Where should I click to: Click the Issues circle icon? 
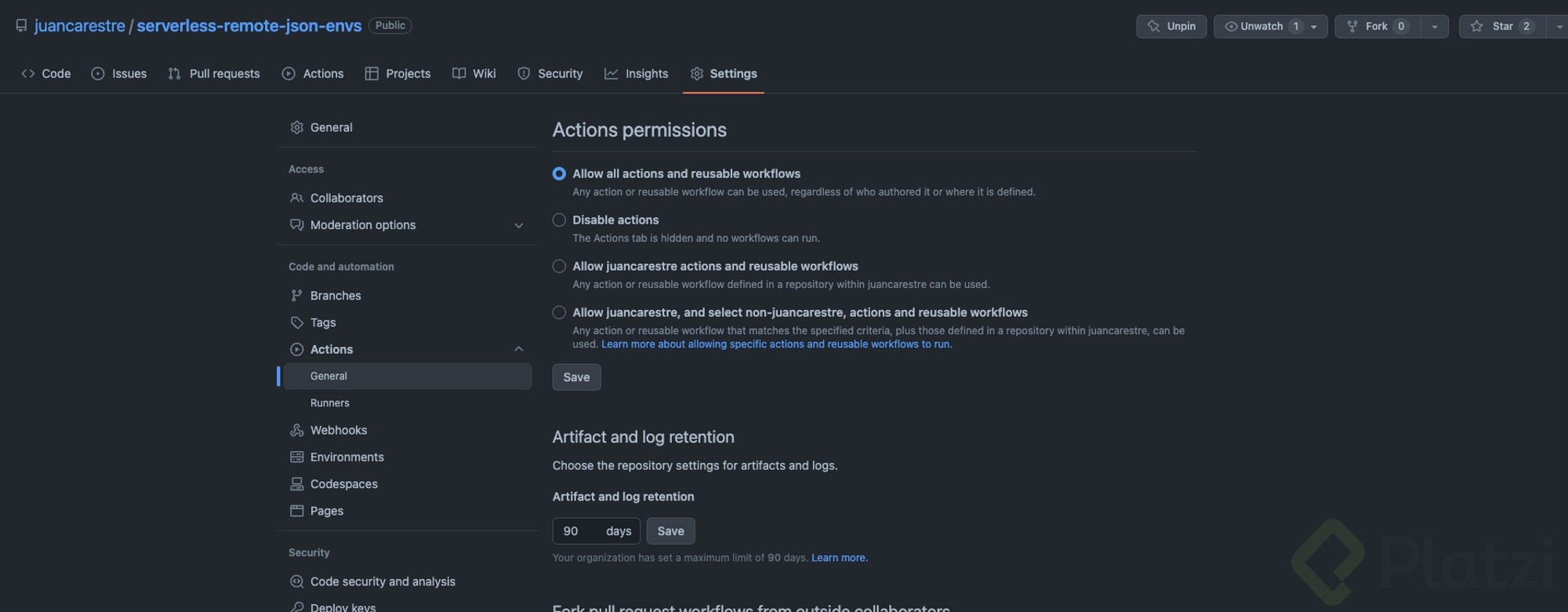pos(98,74)
